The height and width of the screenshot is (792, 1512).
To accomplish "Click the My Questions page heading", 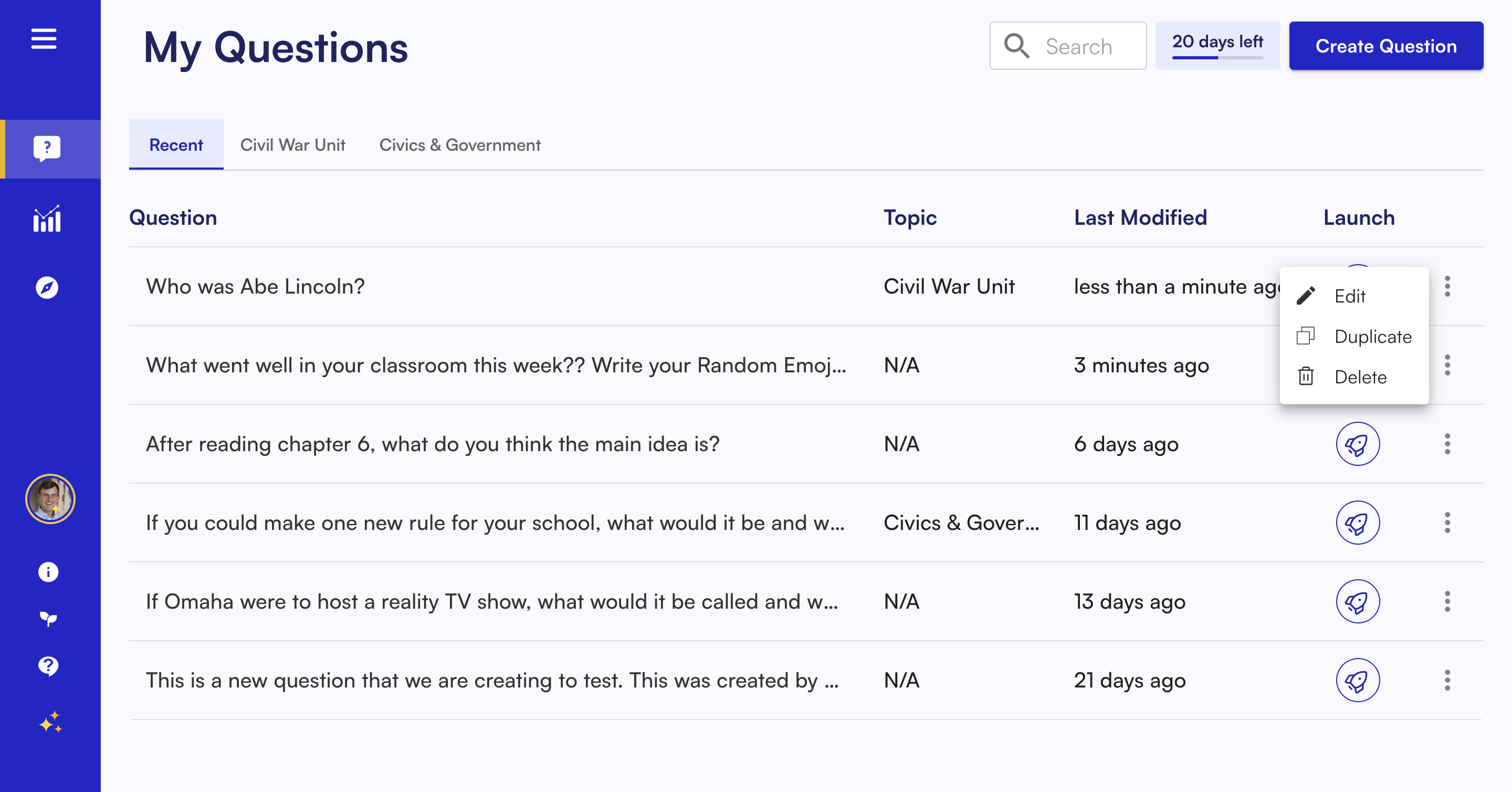I will [x=276, y=48].
